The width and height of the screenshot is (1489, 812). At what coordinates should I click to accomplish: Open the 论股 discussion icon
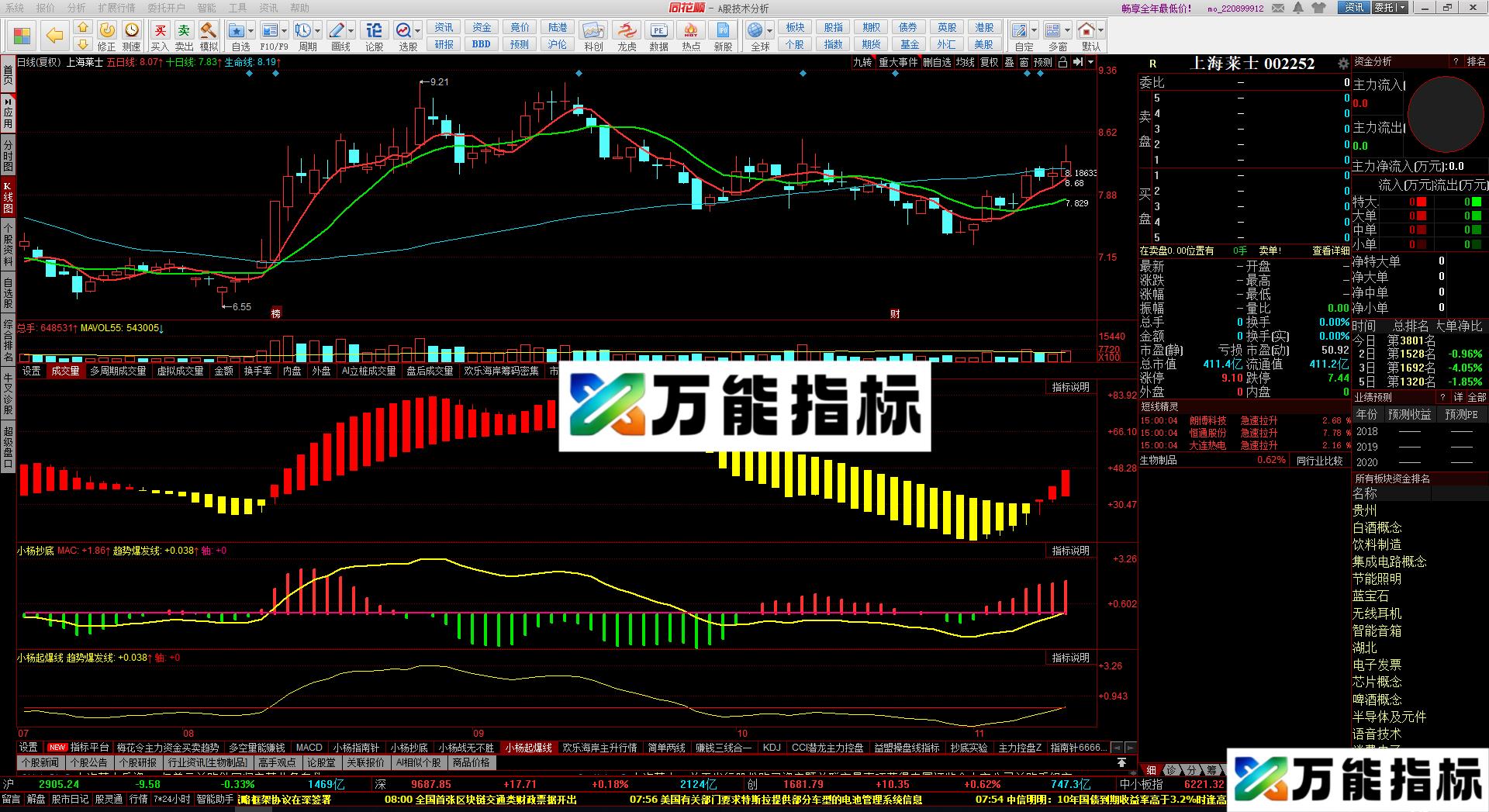pyautogui.click(x=375, y=31)
